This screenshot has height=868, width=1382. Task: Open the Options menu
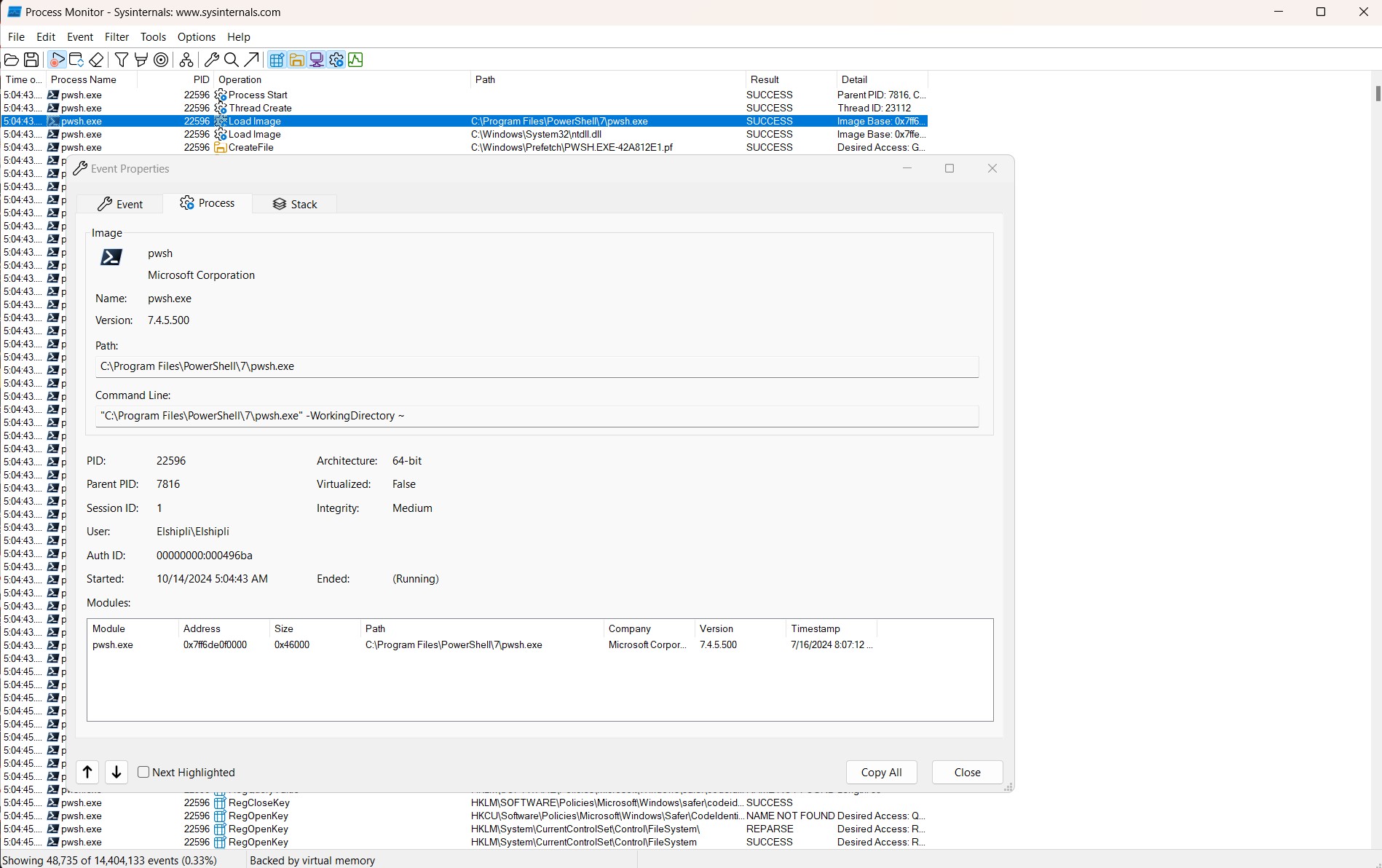pos(197,36)
